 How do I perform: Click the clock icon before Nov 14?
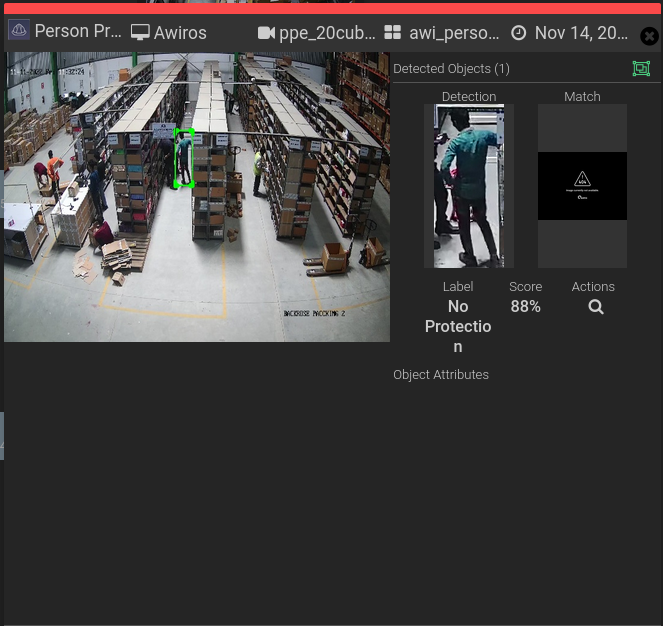pos(518,32)
